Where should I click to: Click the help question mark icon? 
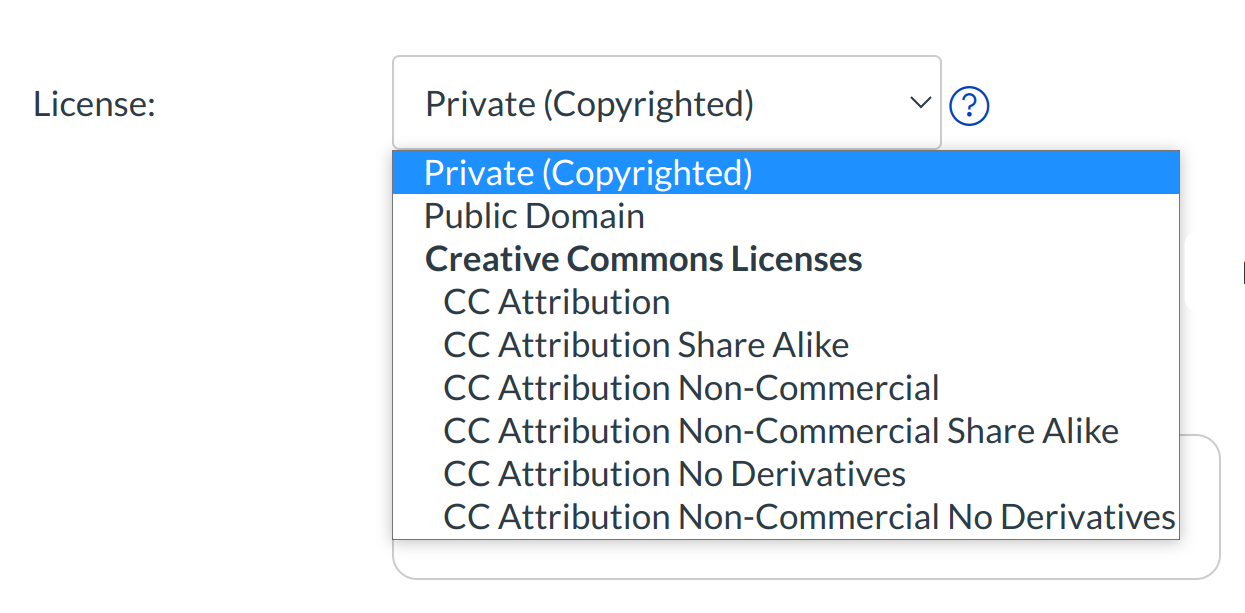point(969,105)
